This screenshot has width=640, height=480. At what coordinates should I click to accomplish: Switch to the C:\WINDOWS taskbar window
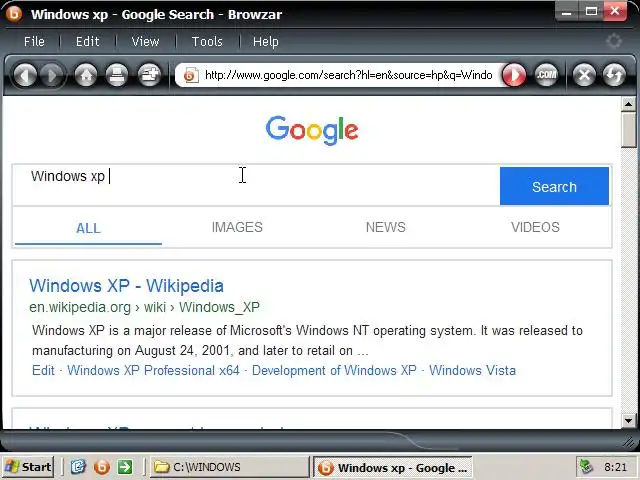230,467
